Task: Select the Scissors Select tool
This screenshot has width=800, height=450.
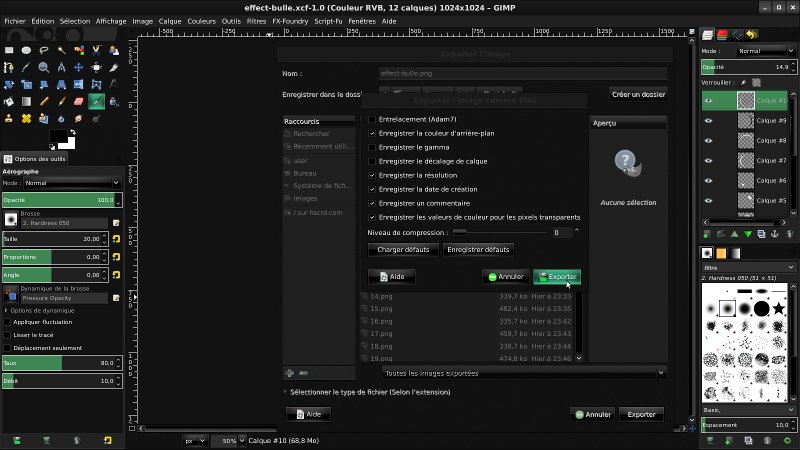Action: [x=96, y=50]
